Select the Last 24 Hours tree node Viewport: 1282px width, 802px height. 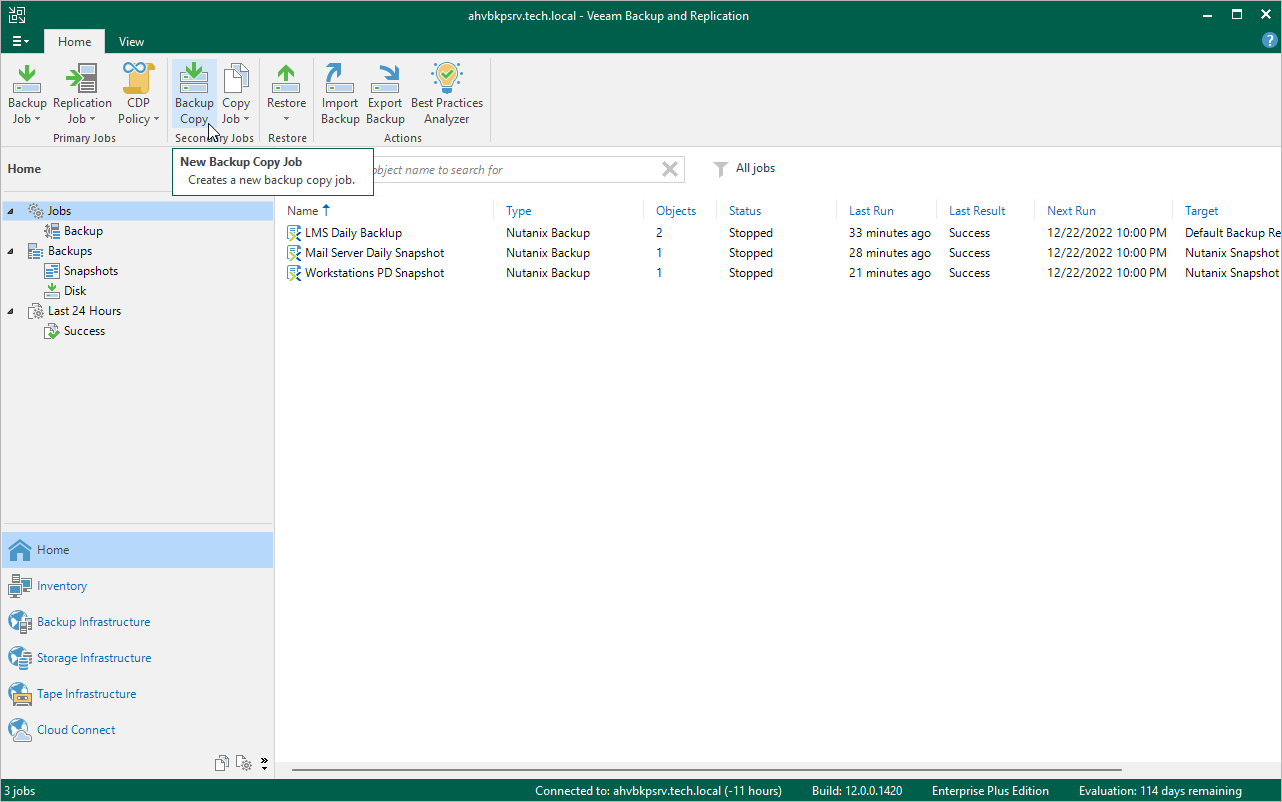[84, 311]
